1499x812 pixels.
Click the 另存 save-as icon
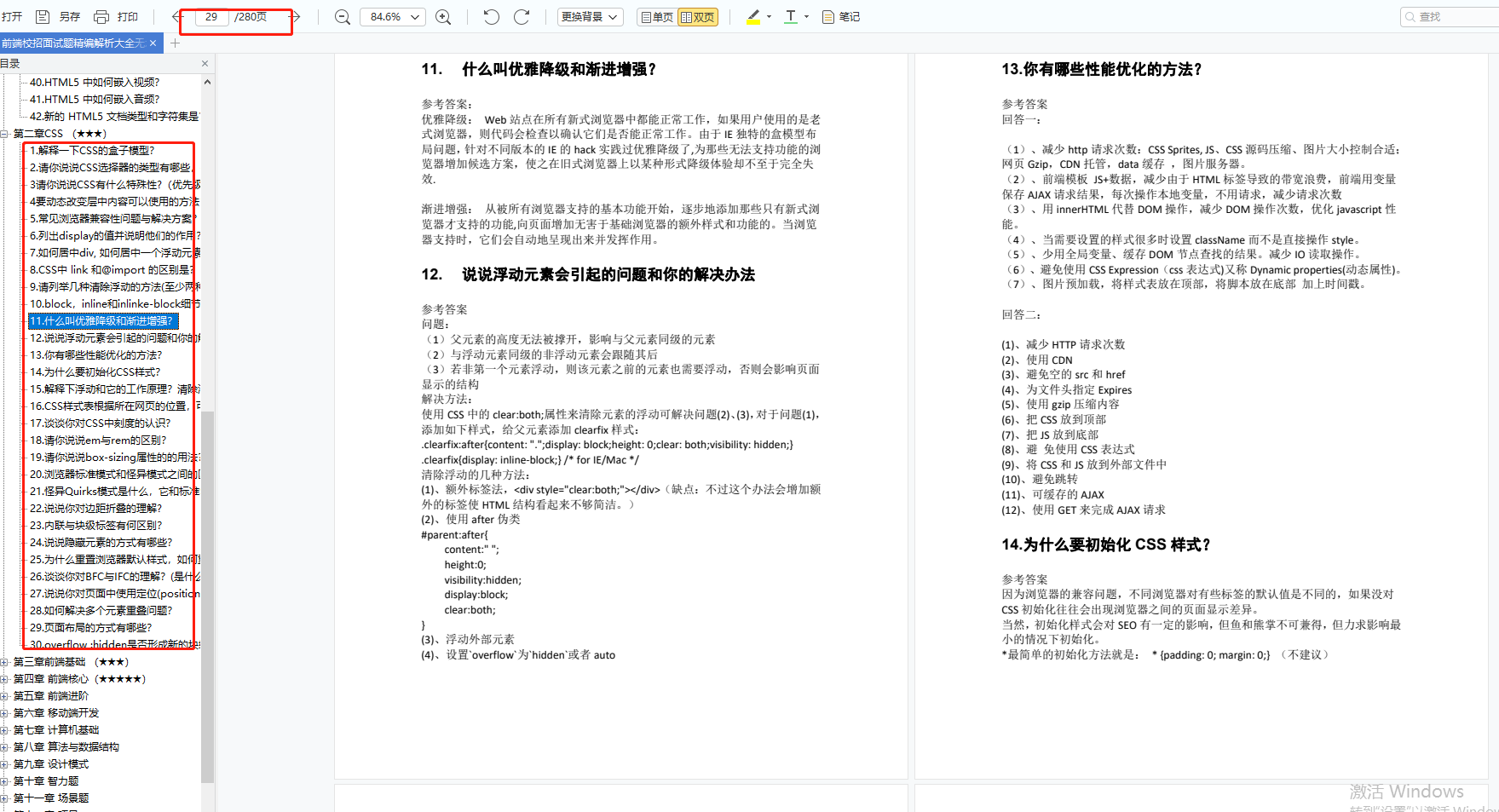coord(43,17)
